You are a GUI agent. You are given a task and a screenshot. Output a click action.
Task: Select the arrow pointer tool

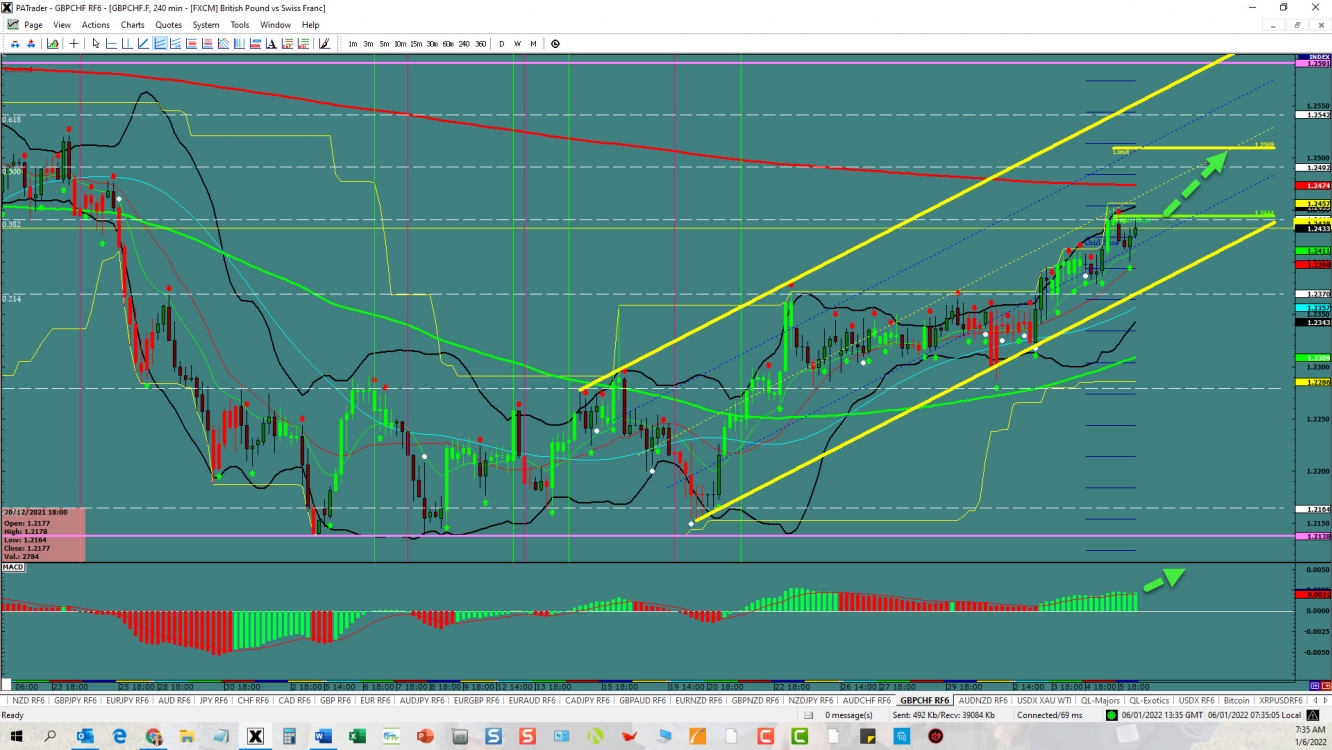click(96, 44)
